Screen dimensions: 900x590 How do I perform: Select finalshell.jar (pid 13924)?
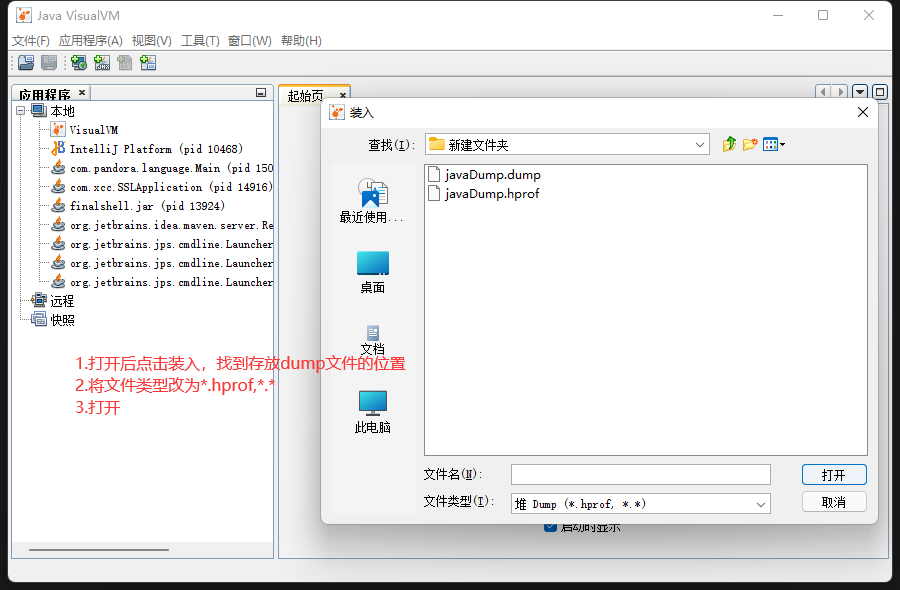148,205
